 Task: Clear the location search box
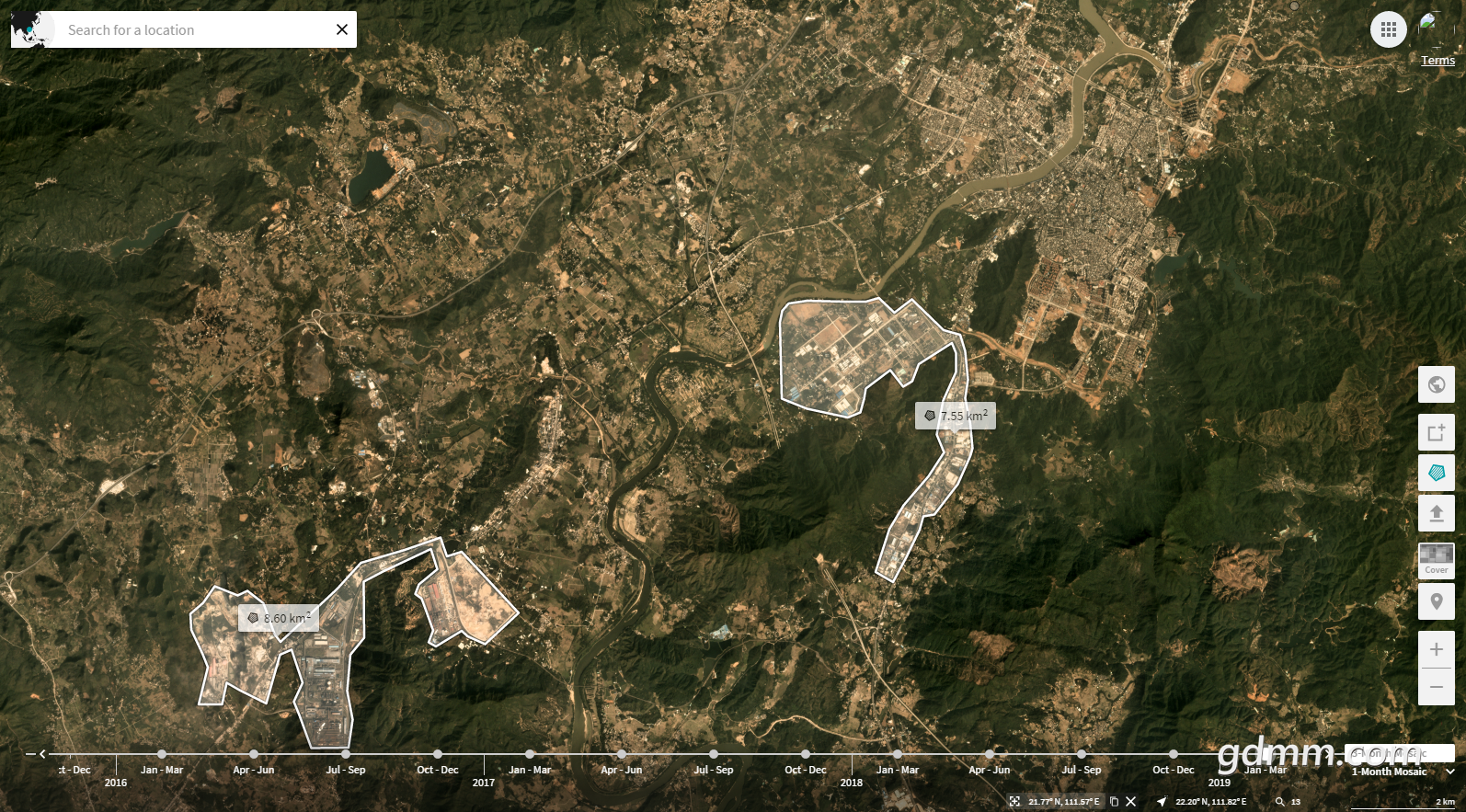tap(342, 29)
